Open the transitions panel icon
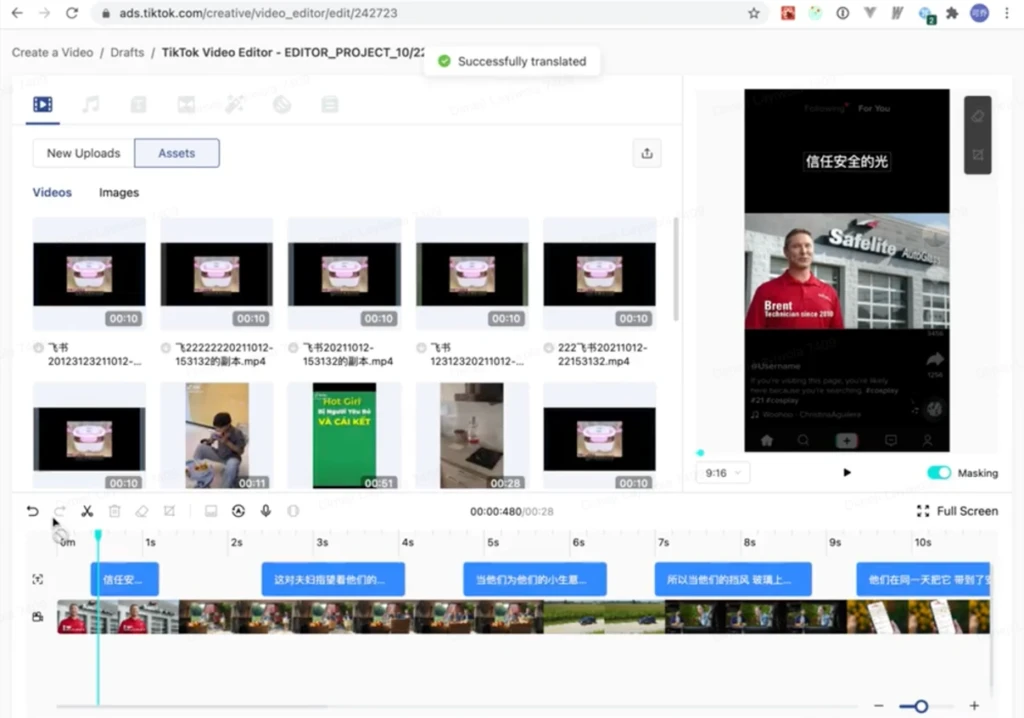The image size is (1024, 718). click(x=186, y=105)
